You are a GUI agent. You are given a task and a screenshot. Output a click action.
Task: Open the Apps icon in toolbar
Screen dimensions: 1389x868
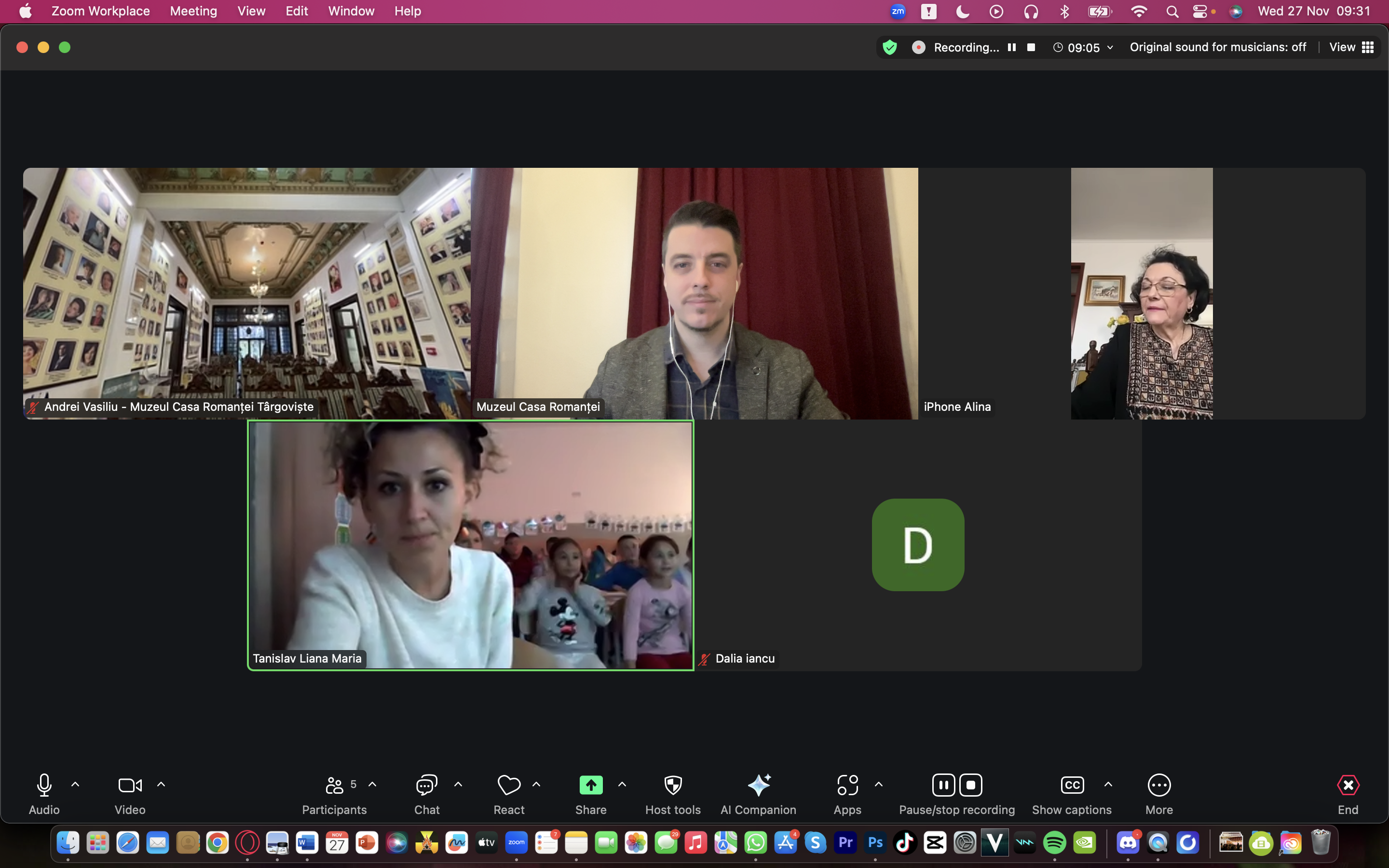[x=847, y=785]
